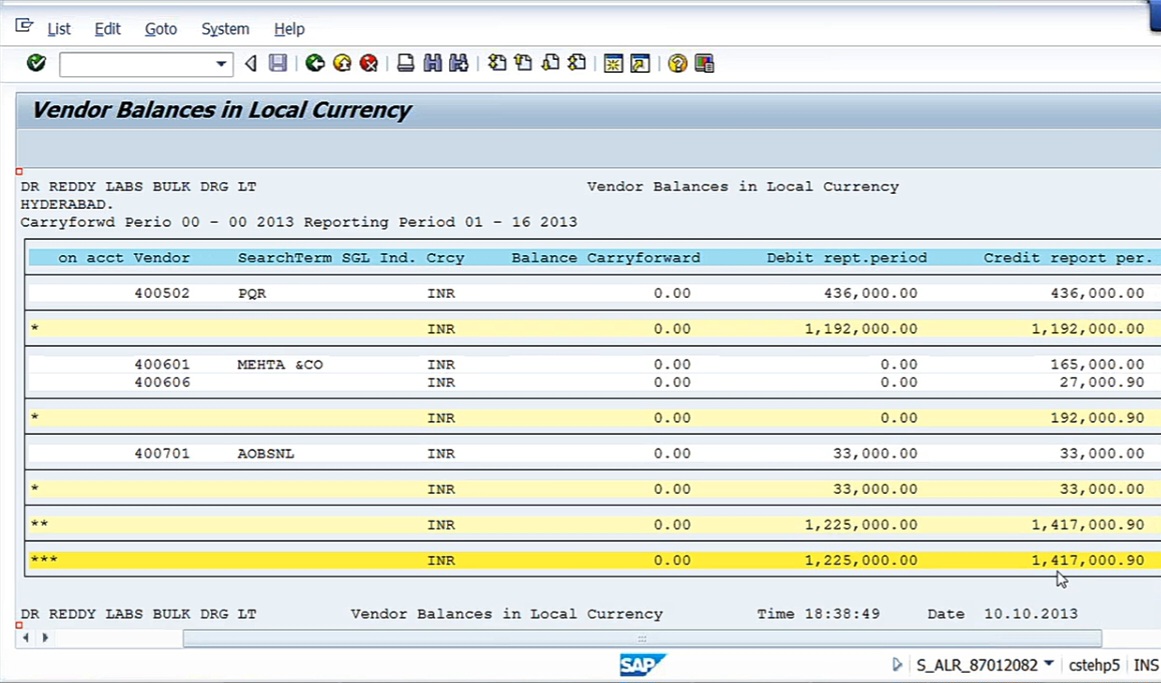Generate a shortcut with the arrow icon
This screenshot has height=683, width=1161.
click(640, 64)
